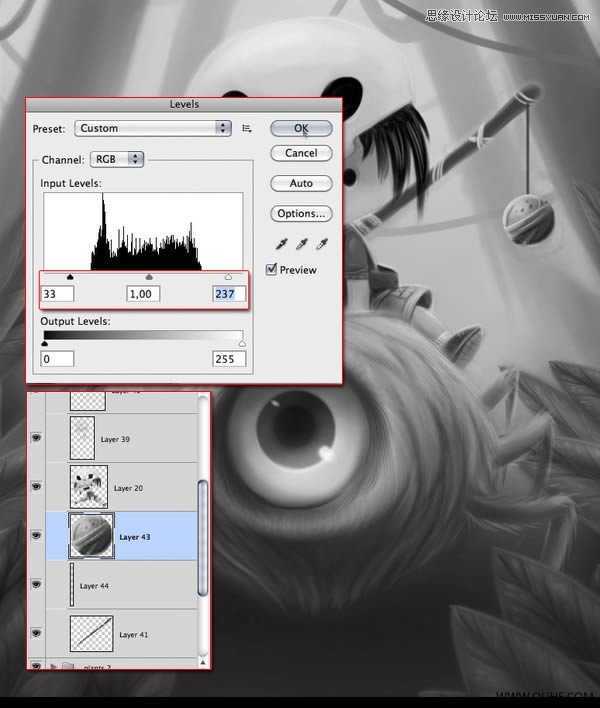The image size is (600, 708).
Task: Click the Levels dialog title bar
Action: coord(184,104)
